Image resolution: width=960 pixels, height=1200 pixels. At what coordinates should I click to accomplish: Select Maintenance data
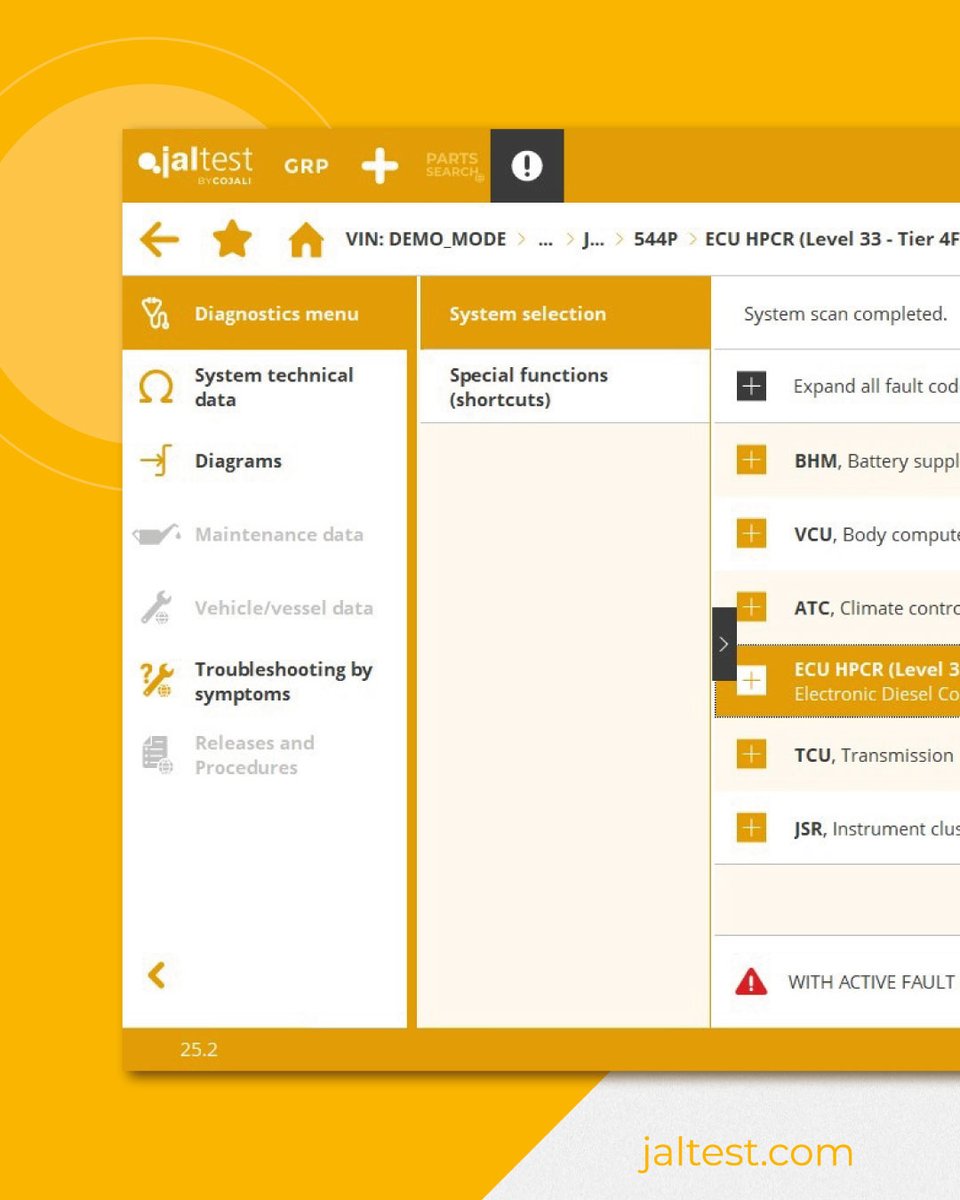click(264, 535)
